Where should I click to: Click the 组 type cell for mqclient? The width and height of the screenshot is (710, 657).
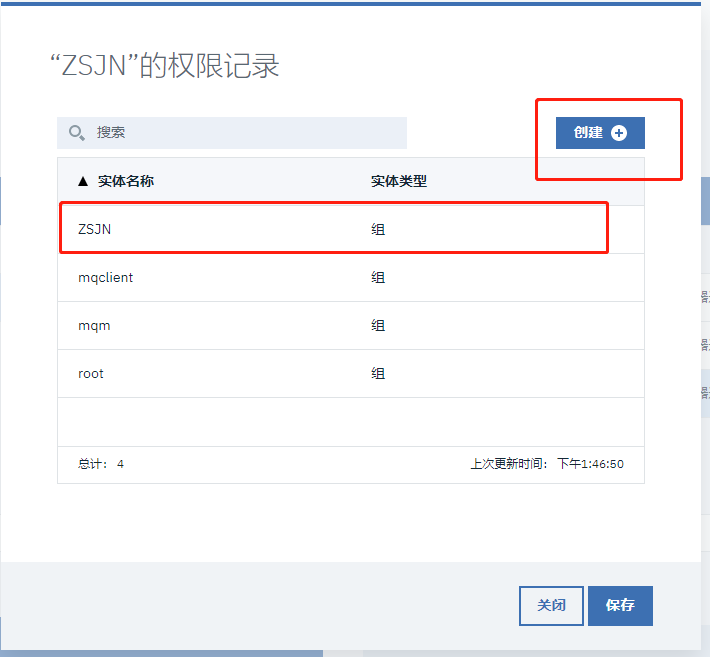pyautogui.click(x=378, y=277)
